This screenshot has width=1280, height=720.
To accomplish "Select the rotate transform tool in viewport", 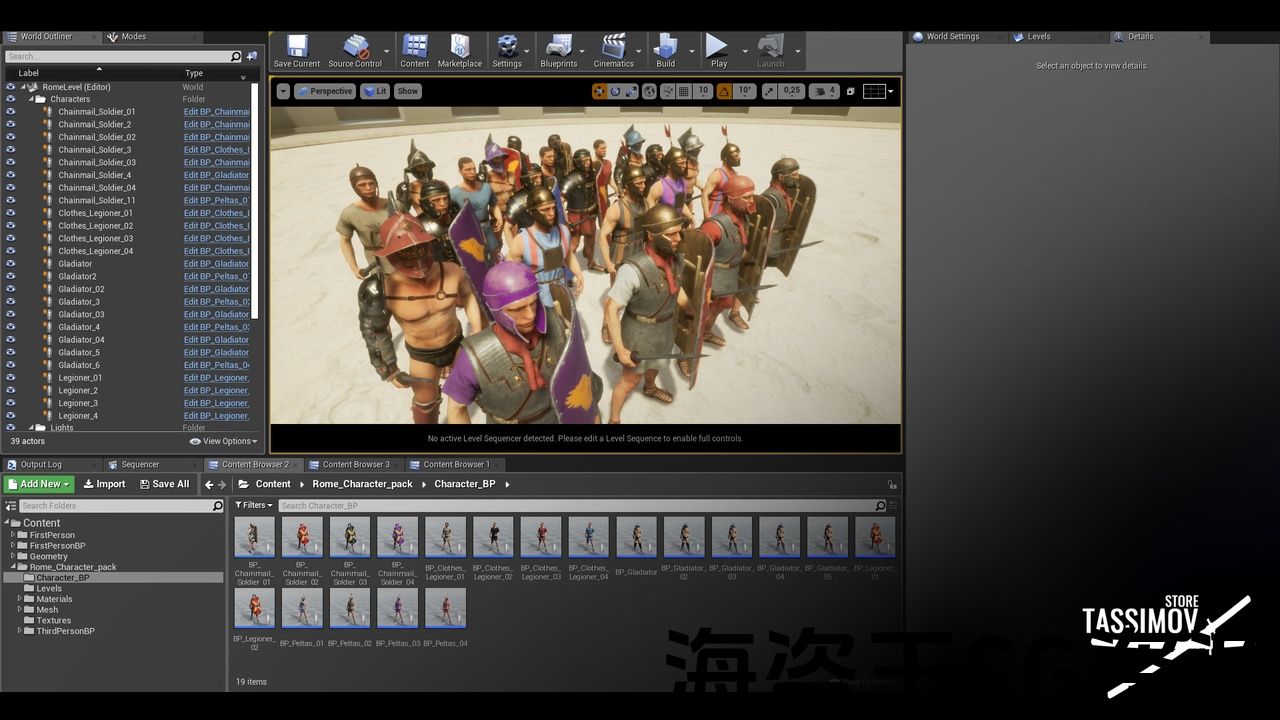I will coord(616,91).
